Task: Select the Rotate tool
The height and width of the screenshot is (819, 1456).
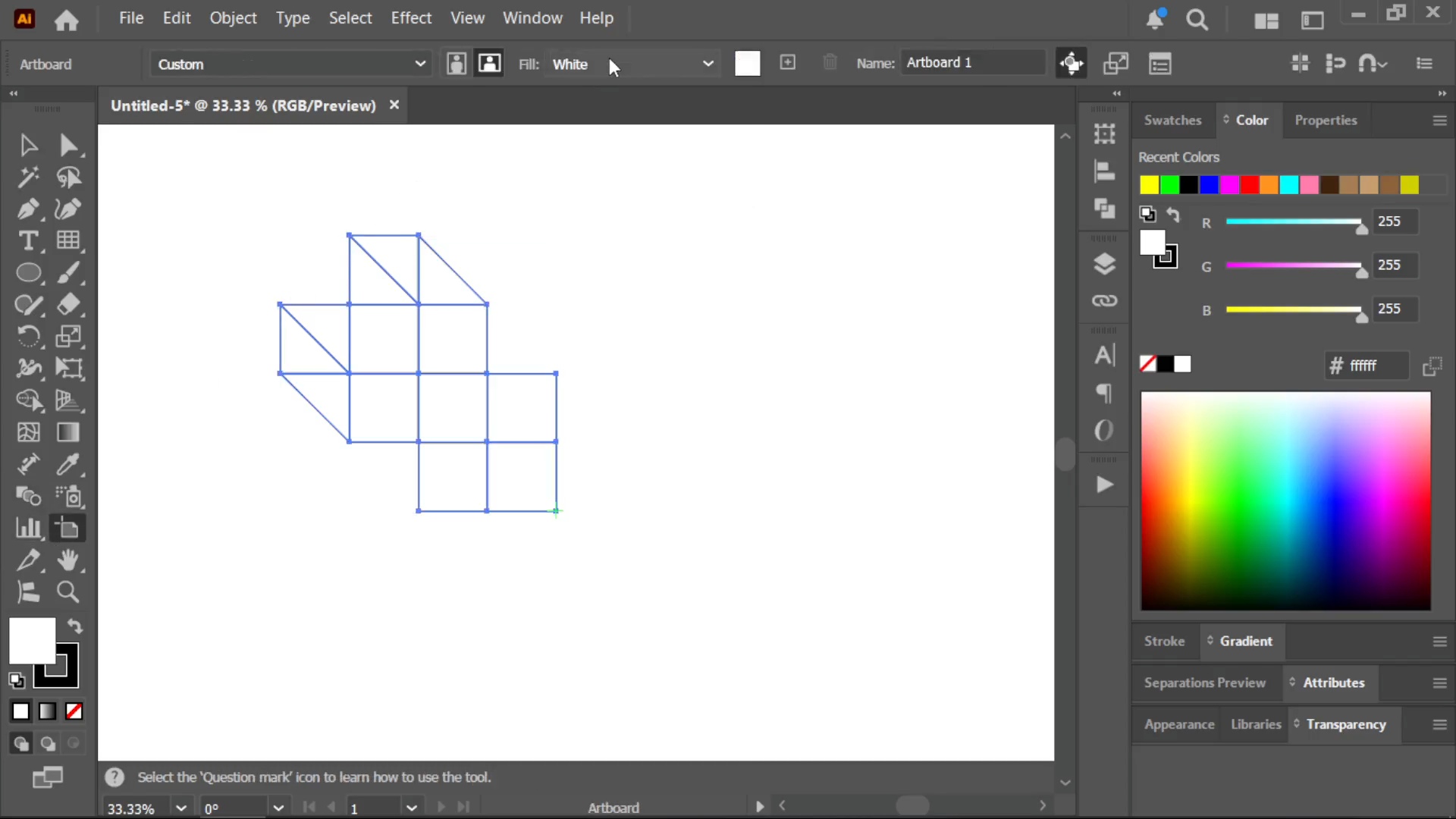Action: pos(28,336)
